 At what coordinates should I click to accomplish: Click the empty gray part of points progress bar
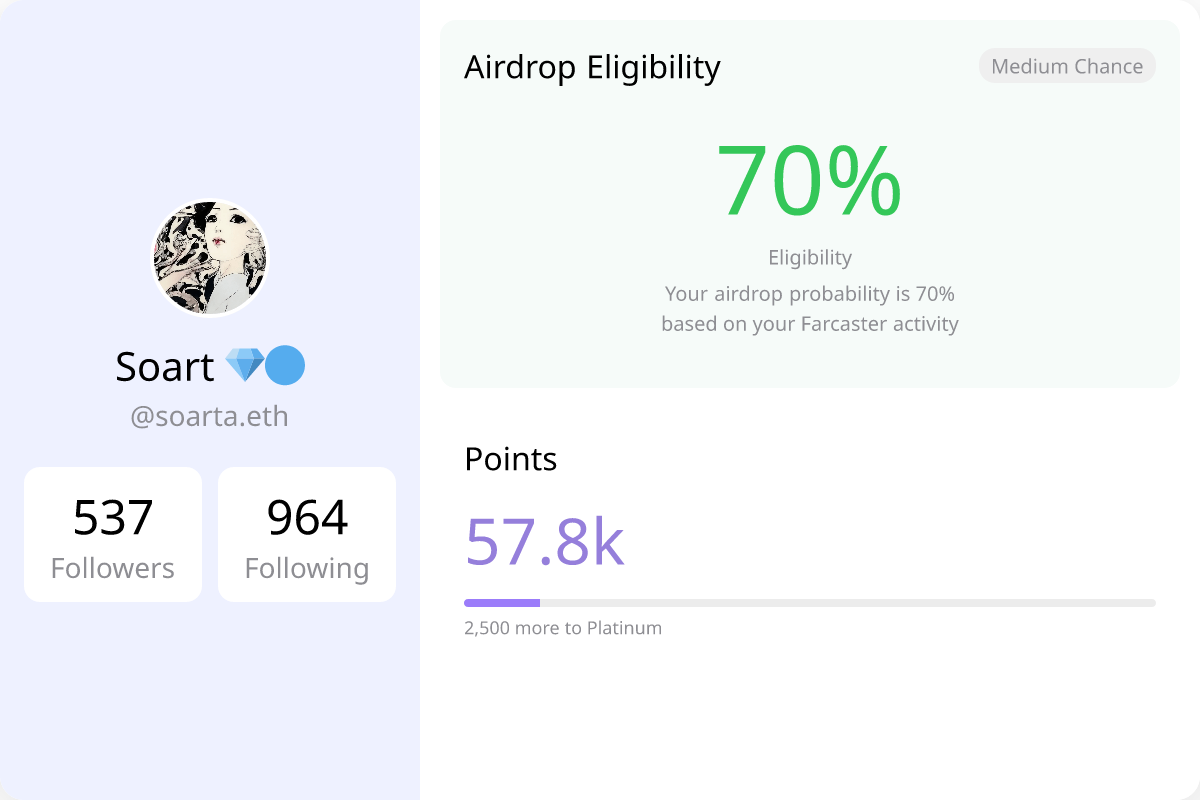[x=848, y=603]
